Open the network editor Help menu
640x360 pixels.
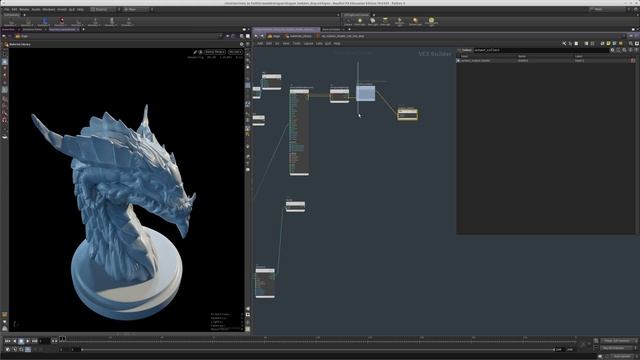337,43
